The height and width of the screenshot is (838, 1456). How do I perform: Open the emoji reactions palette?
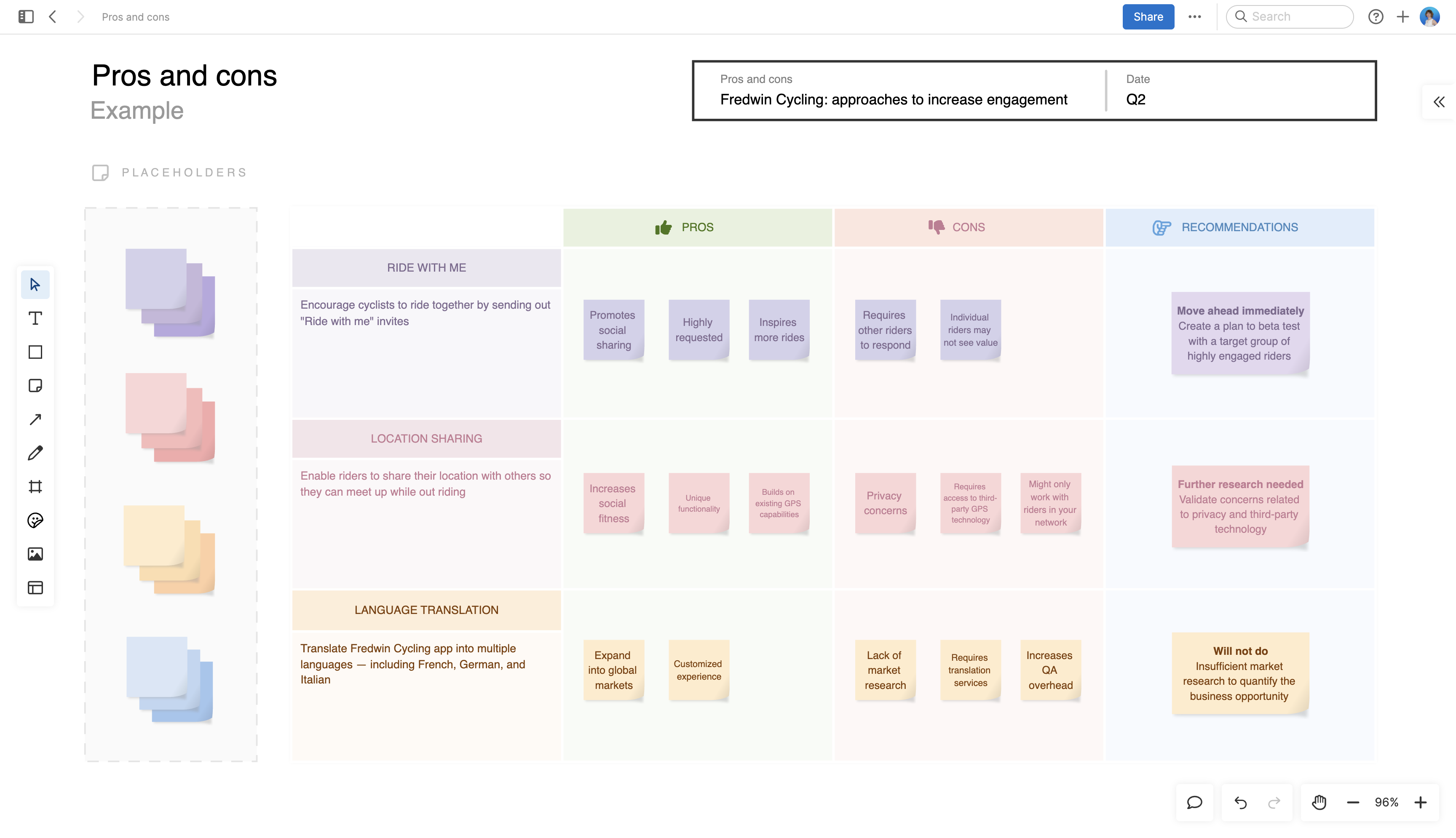point(35,520)
